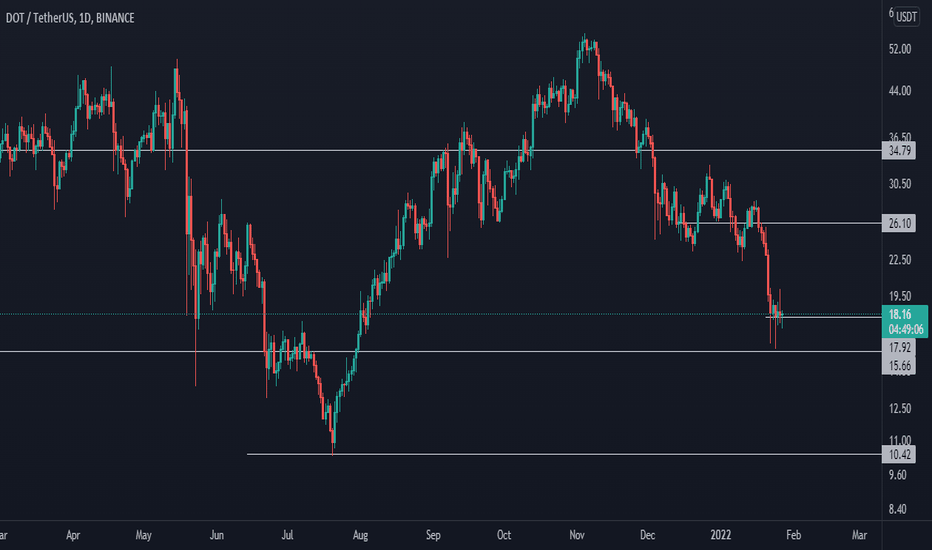Click the green 18.16 current price label
Viewport: 932px width, 550px height.
[900, 314]
